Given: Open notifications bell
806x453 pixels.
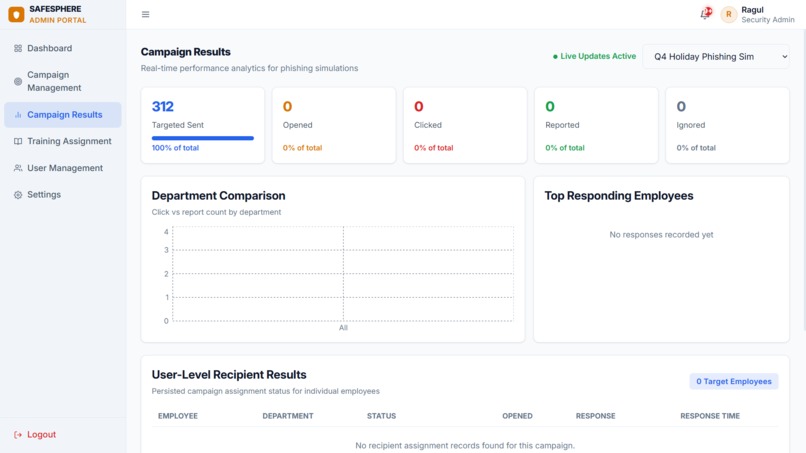Looking at the screenshot, I should click(705, 14).
